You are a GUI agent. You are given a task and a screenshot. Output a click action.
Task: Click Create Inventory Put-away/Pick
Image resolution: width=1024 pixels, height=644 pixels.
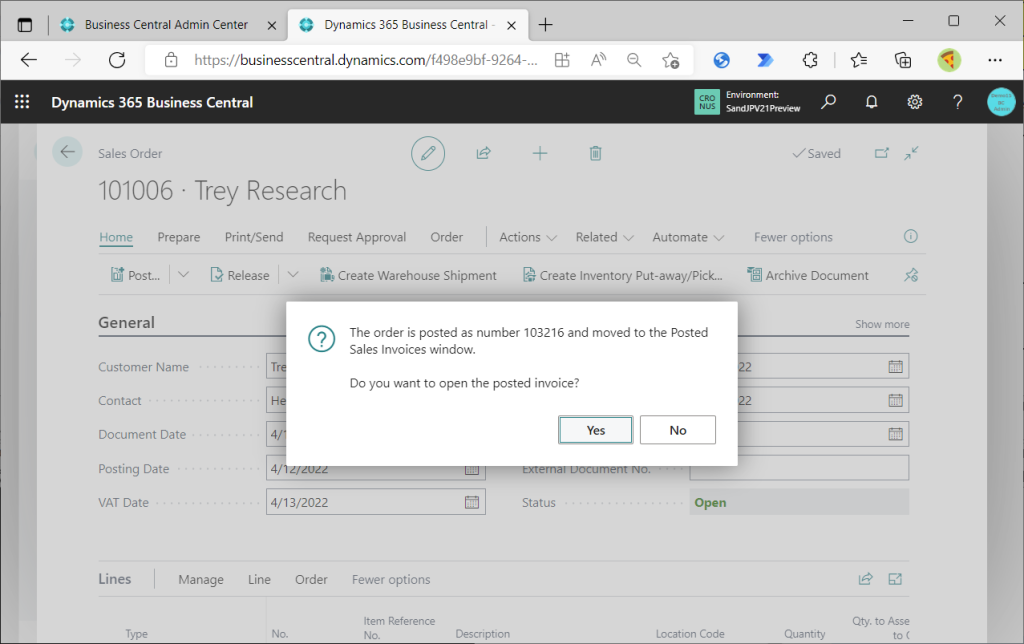(622, 275)
